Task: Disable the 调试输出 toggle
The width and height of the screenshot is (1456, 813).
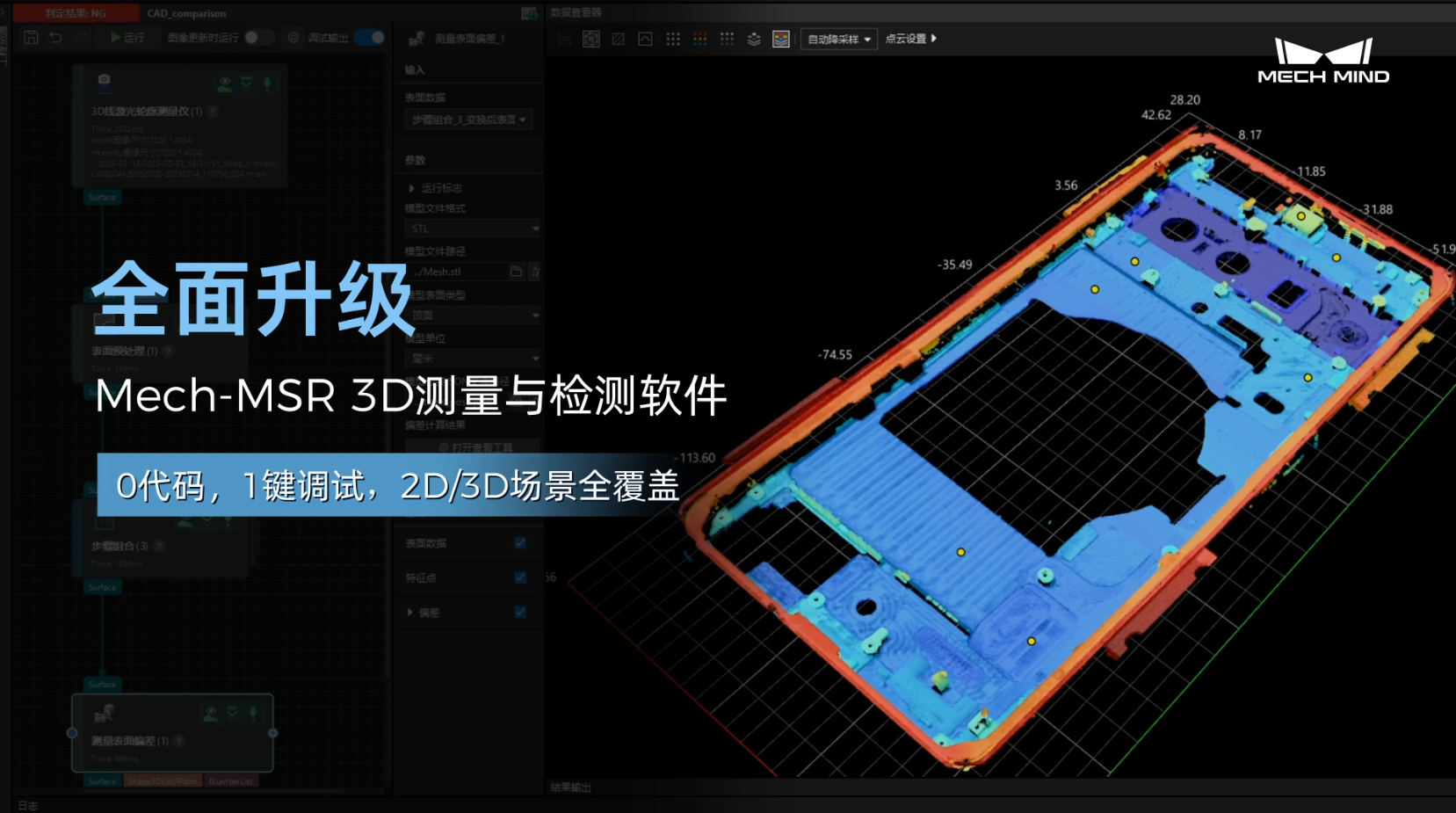Action: [370, 37]
